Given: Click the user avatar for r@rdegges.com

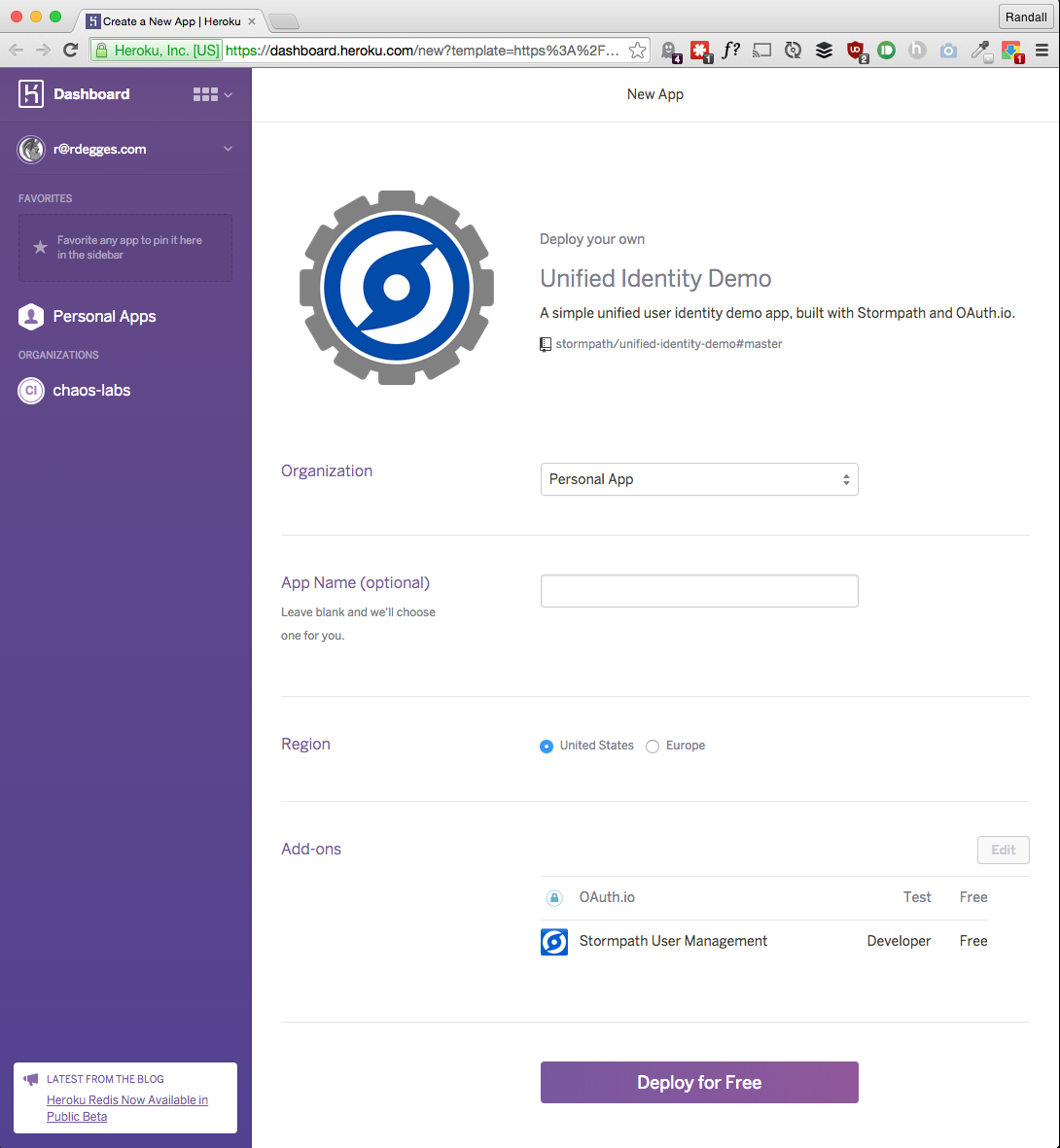Looking at the screenshot, I should click(x=31, y=150).
